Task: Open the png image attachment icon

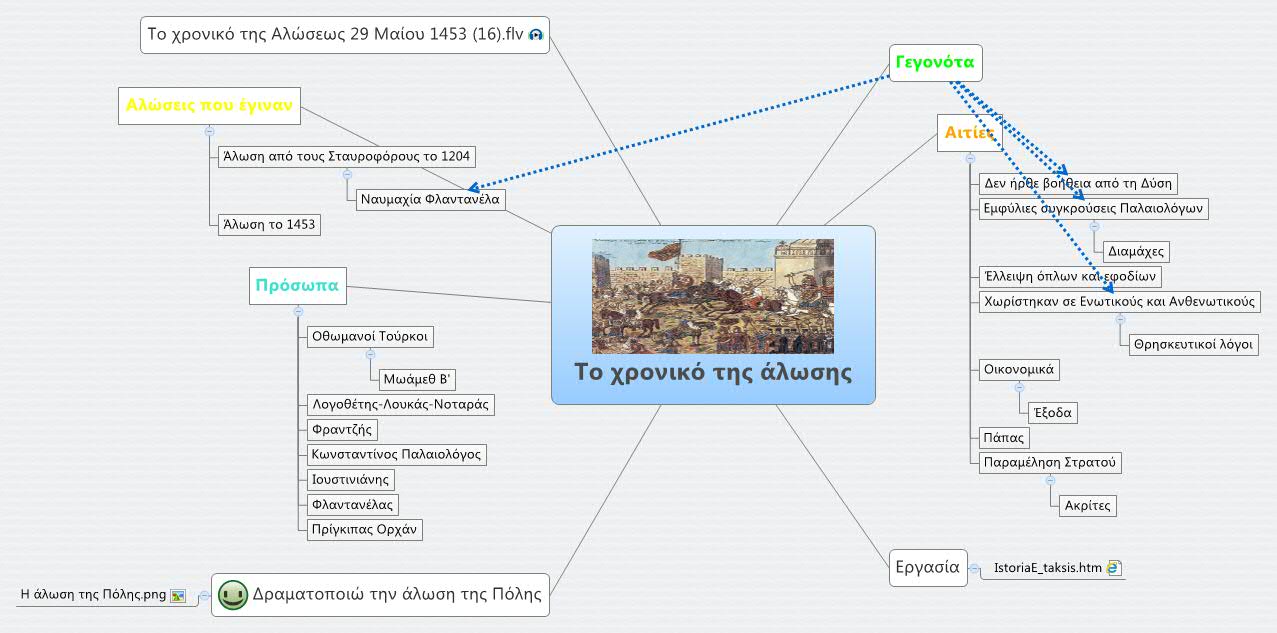Action: click(x=178, y=595)
